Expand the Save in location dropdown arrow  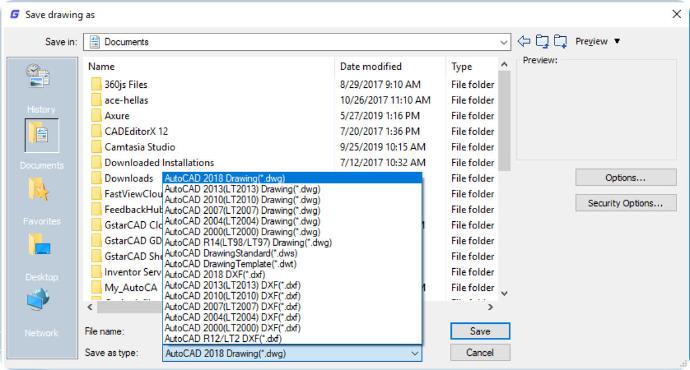pyautogui.click(x=503, y=42)
